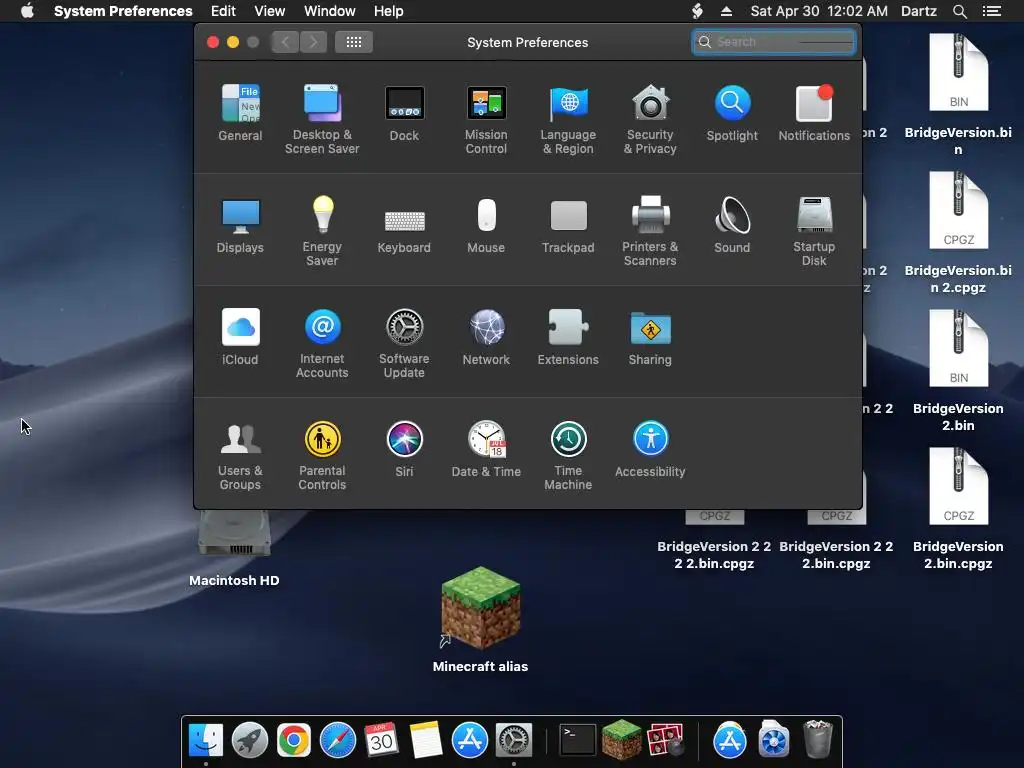
Task: Open the Help menu
Action: pyautogui.click(x=389, y=11)
